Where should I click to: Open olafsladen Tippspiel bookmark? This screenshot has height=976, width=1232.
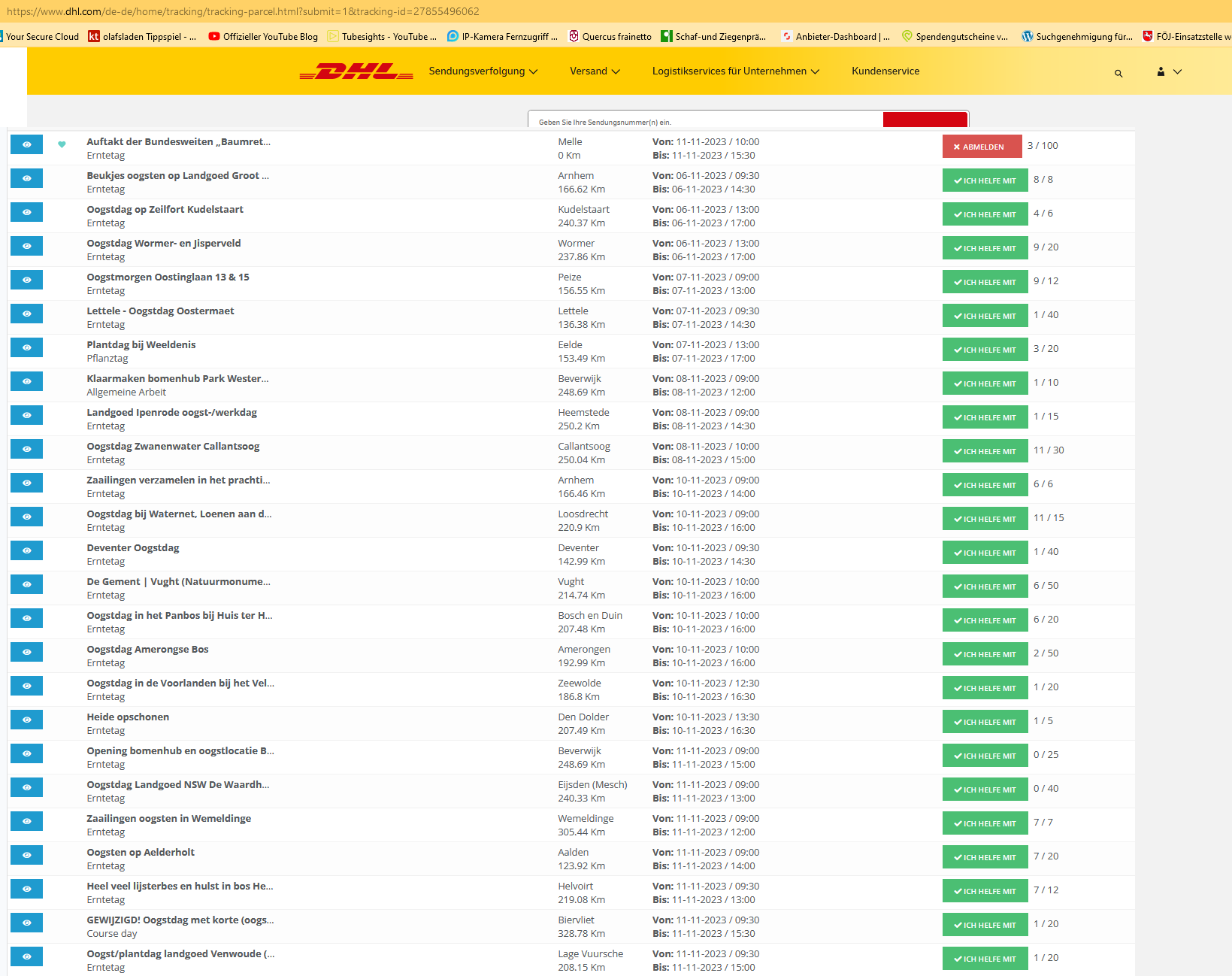143,36
